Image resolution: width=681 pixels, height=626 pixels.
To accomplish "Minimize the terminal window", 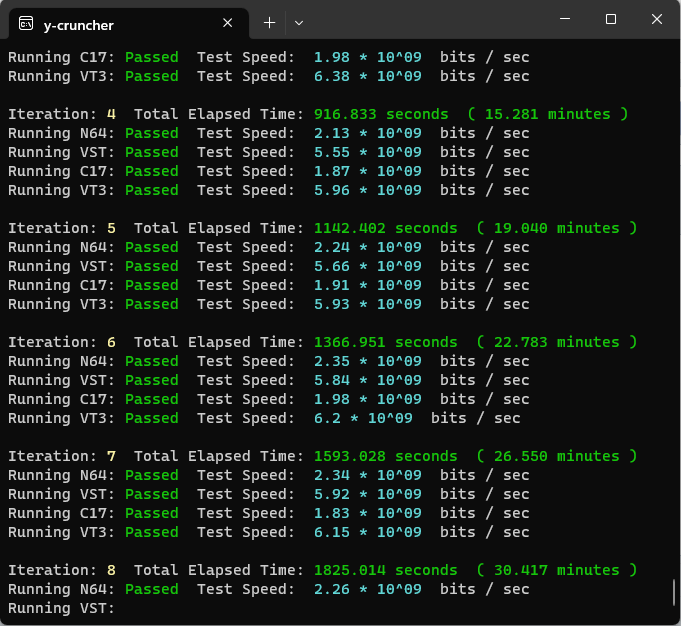I will click(x=564, y=20).
